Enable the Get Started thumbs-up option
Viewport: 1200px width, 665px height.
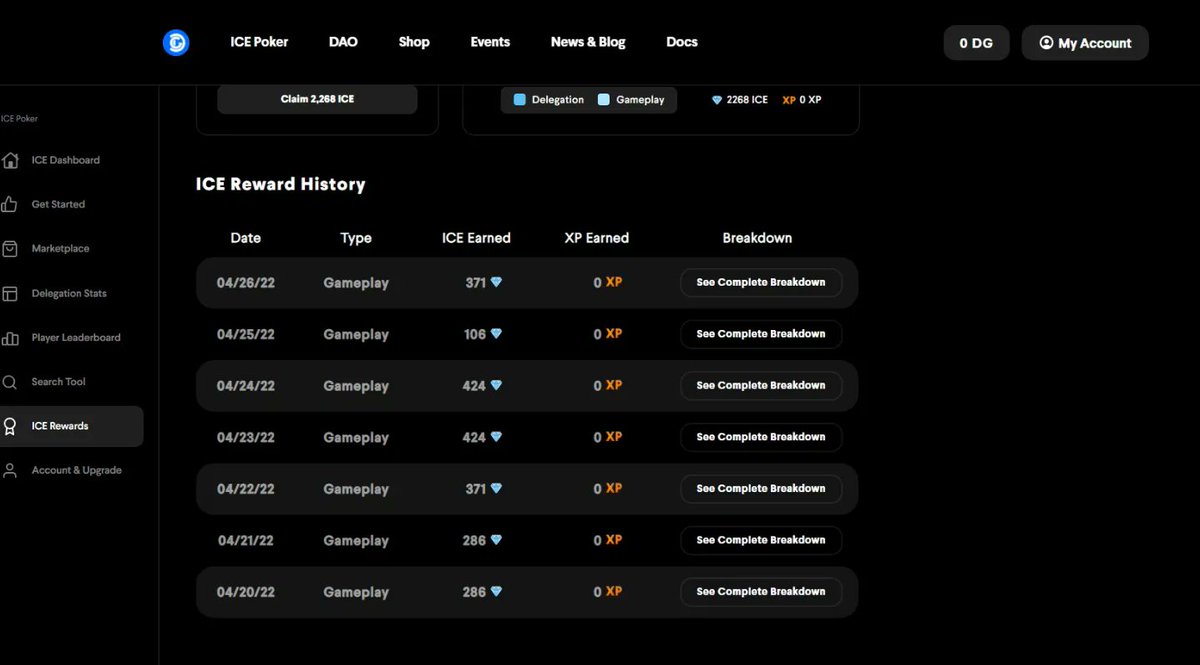(12, 204)
